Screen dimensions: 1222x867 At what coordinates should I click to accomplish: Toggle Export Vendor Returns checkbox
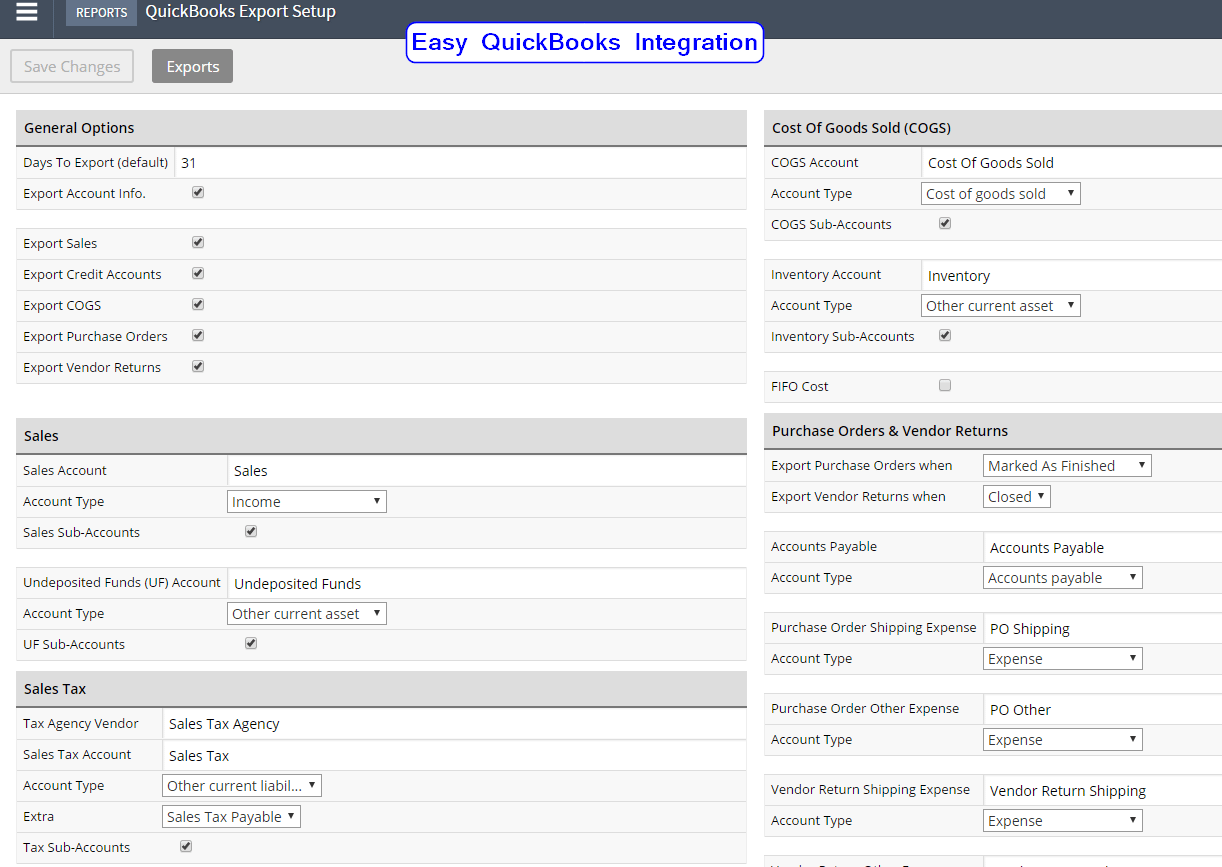(198, 366)
